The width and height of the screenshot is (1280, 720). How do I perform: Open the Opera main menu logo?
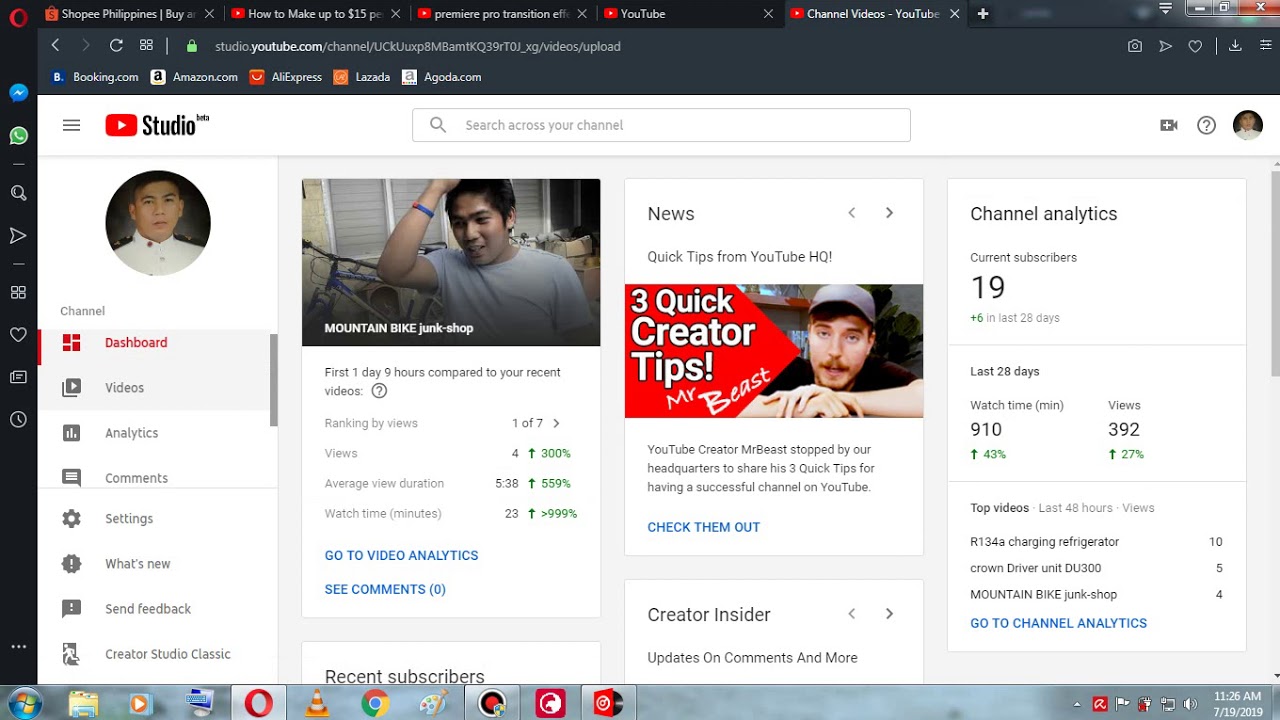point(18,18)
